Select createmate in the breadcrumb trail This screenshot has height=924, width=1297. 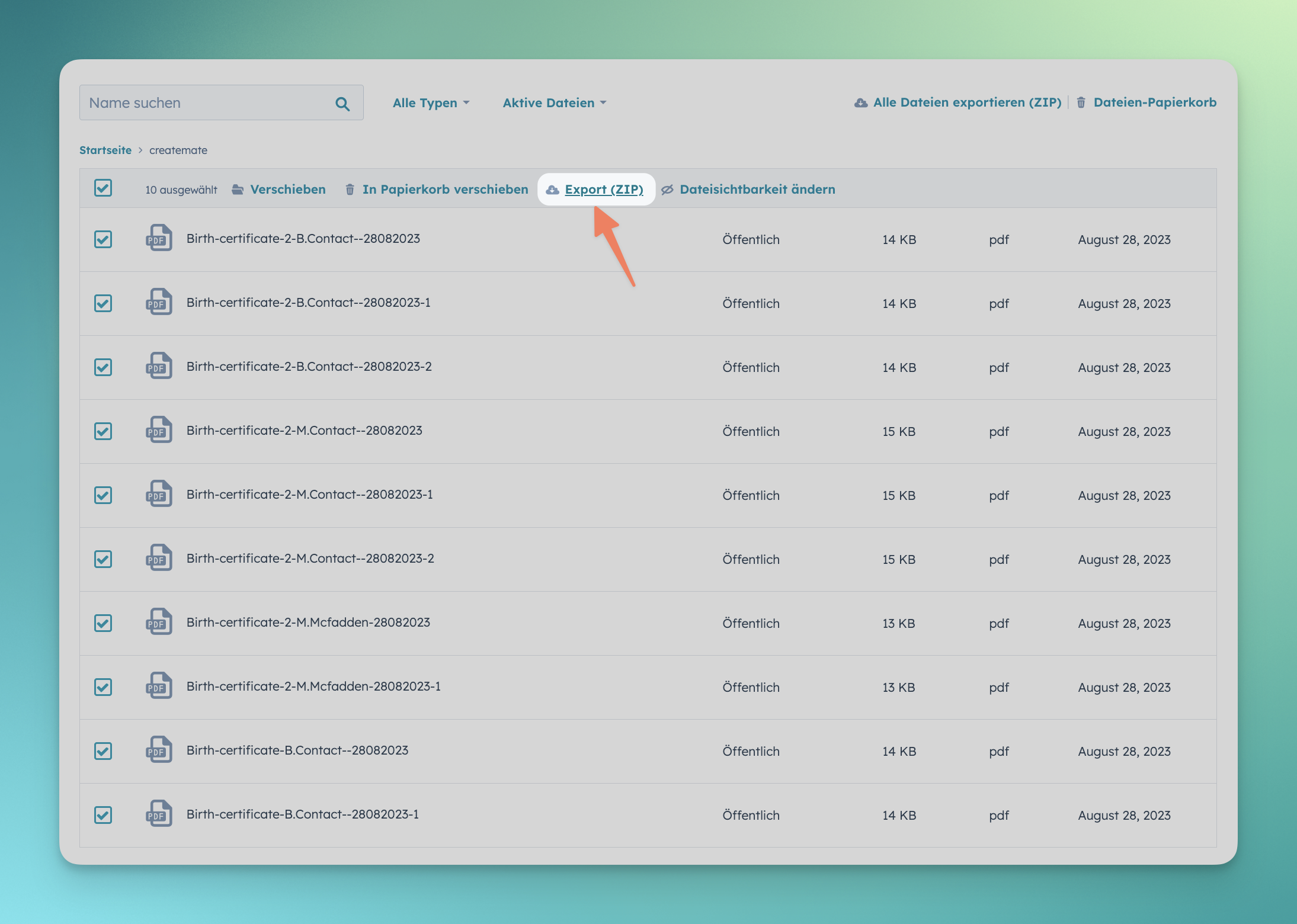pos(178,150)
